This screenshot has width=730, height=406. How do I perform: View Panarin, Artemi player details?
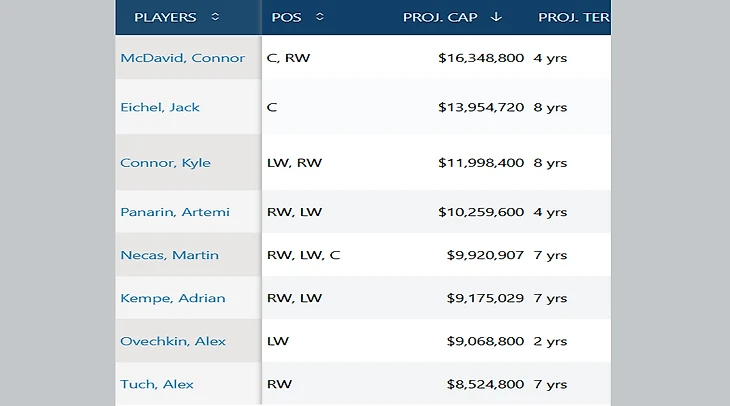[x=175, y=212]
